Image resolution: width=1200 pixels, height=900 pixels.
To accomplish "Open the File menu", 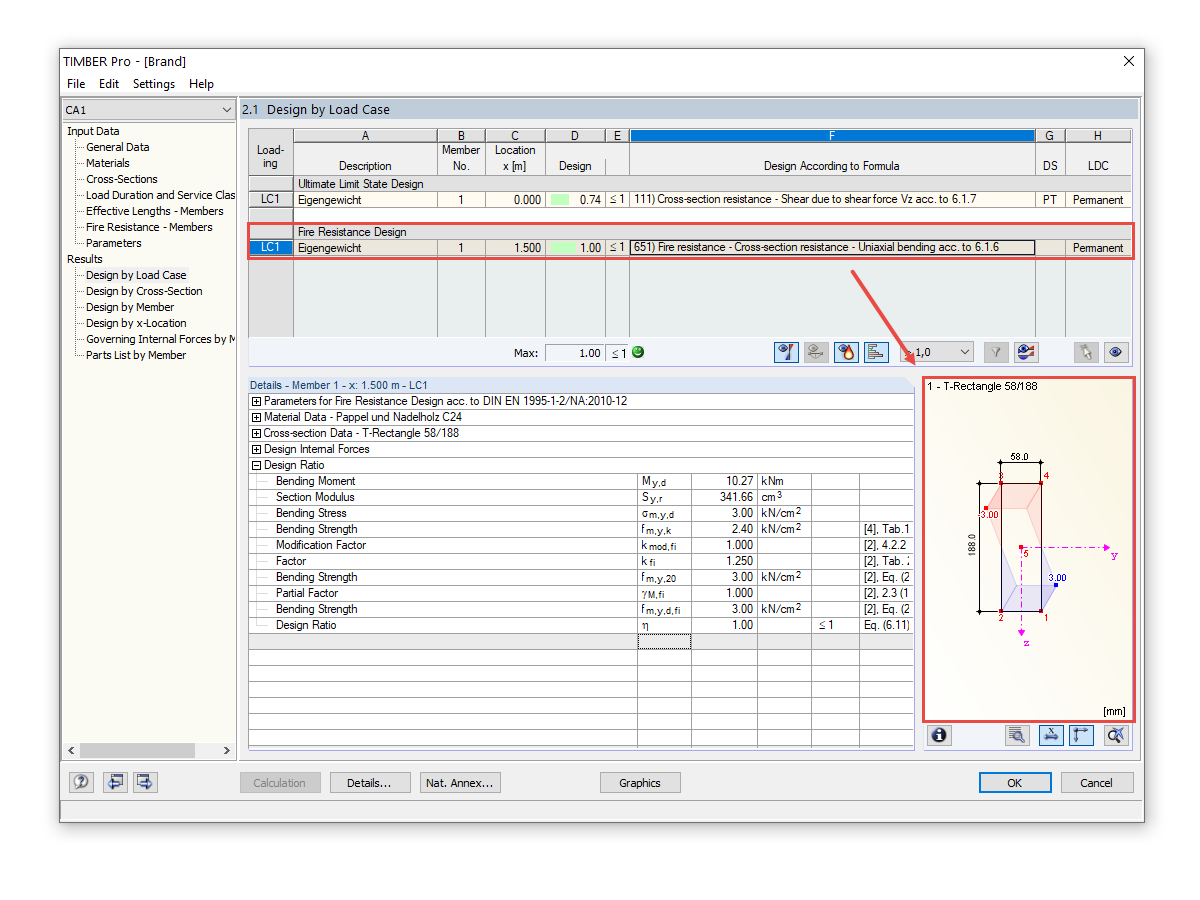I will tap(76, 84).
